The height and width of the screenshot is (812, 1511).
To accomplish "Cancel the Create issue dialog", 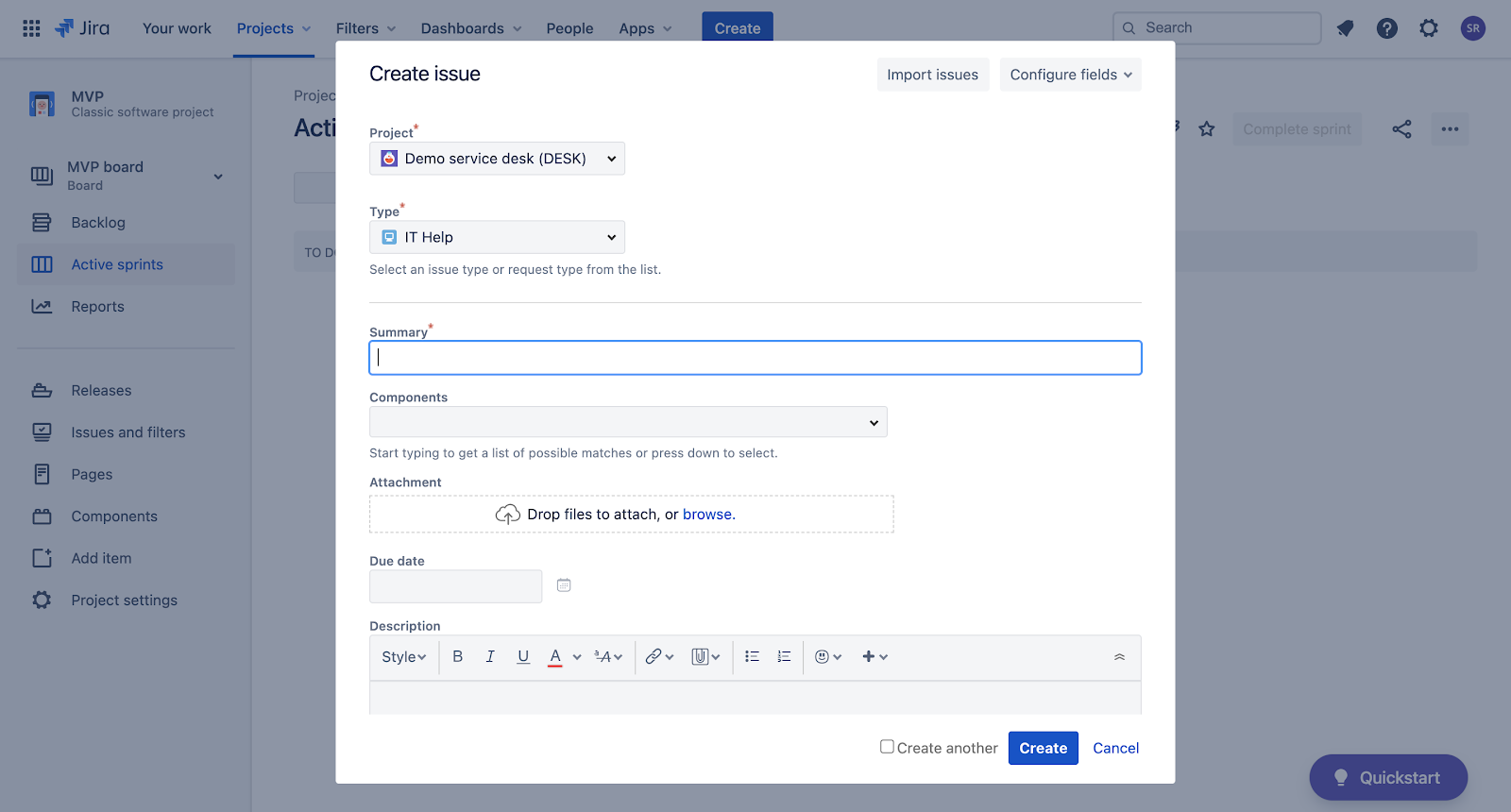I will click(1116, 748).
